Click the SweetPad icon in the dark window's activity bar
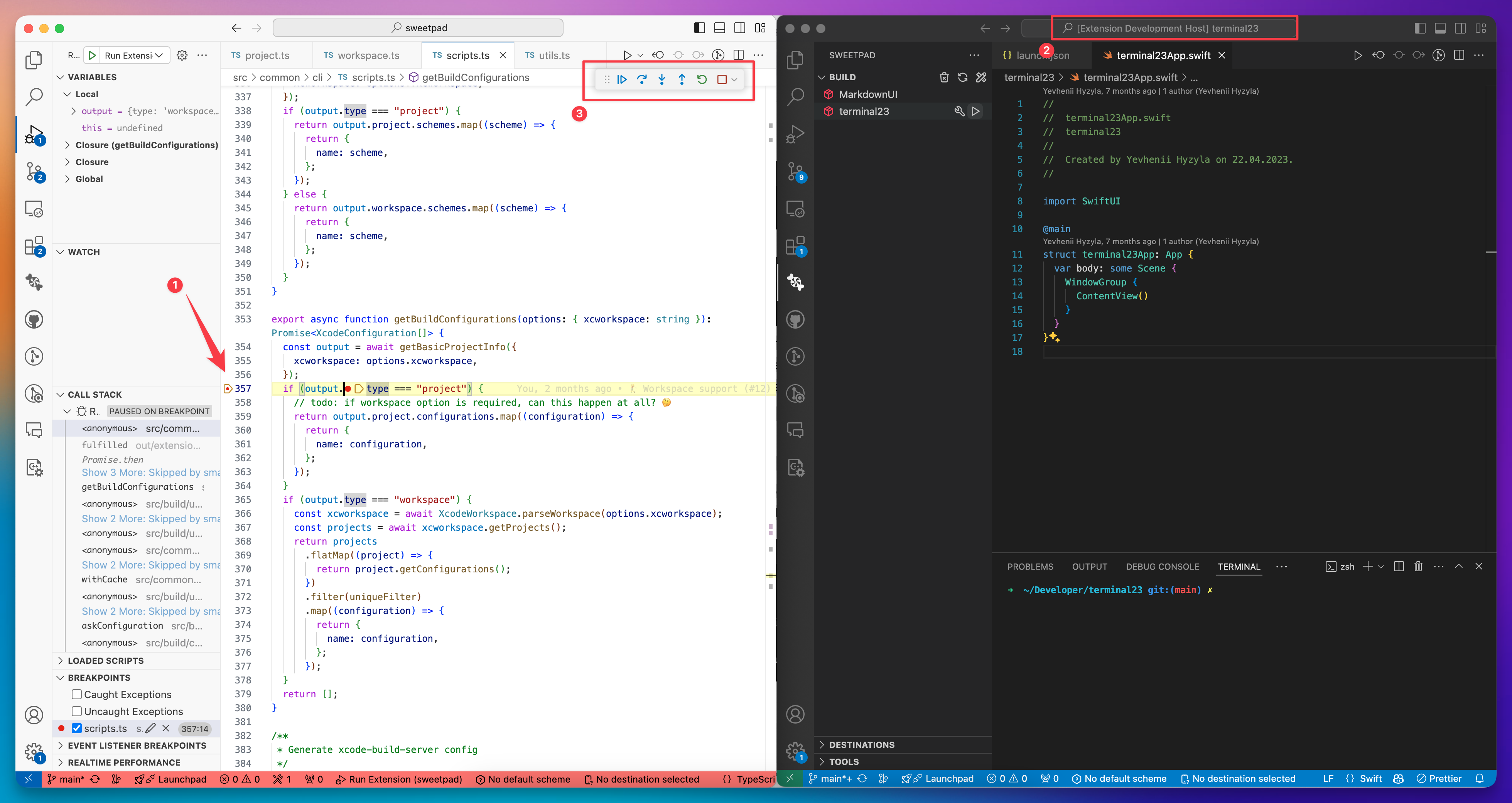 (796, 282)
